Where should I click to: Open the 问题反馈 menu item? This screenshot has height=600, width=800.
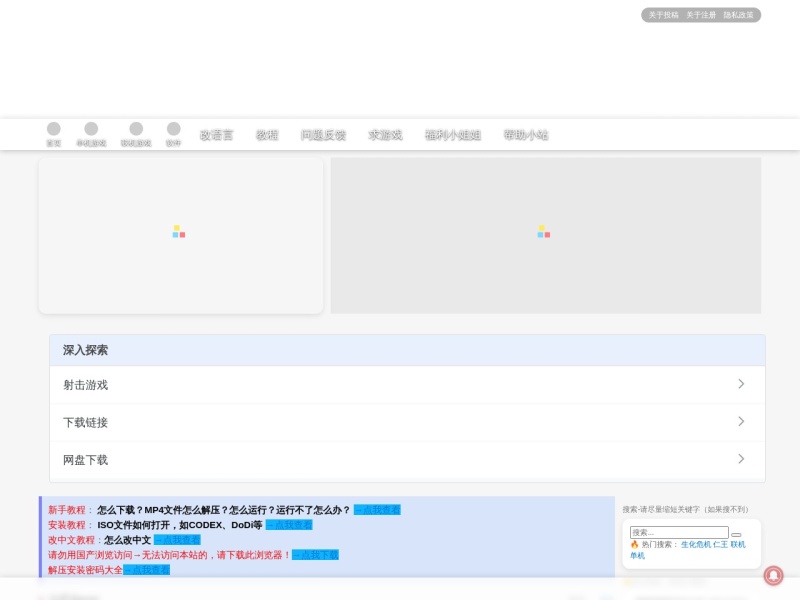[x=323, y=135]
